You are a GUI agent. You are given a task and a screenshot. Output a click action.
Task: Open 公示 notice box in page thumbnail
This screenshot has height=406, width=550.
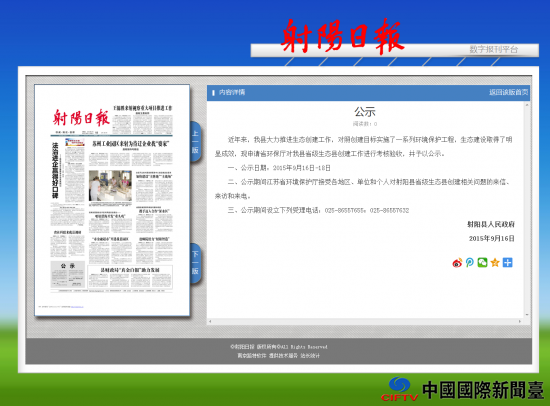[68, 274]
